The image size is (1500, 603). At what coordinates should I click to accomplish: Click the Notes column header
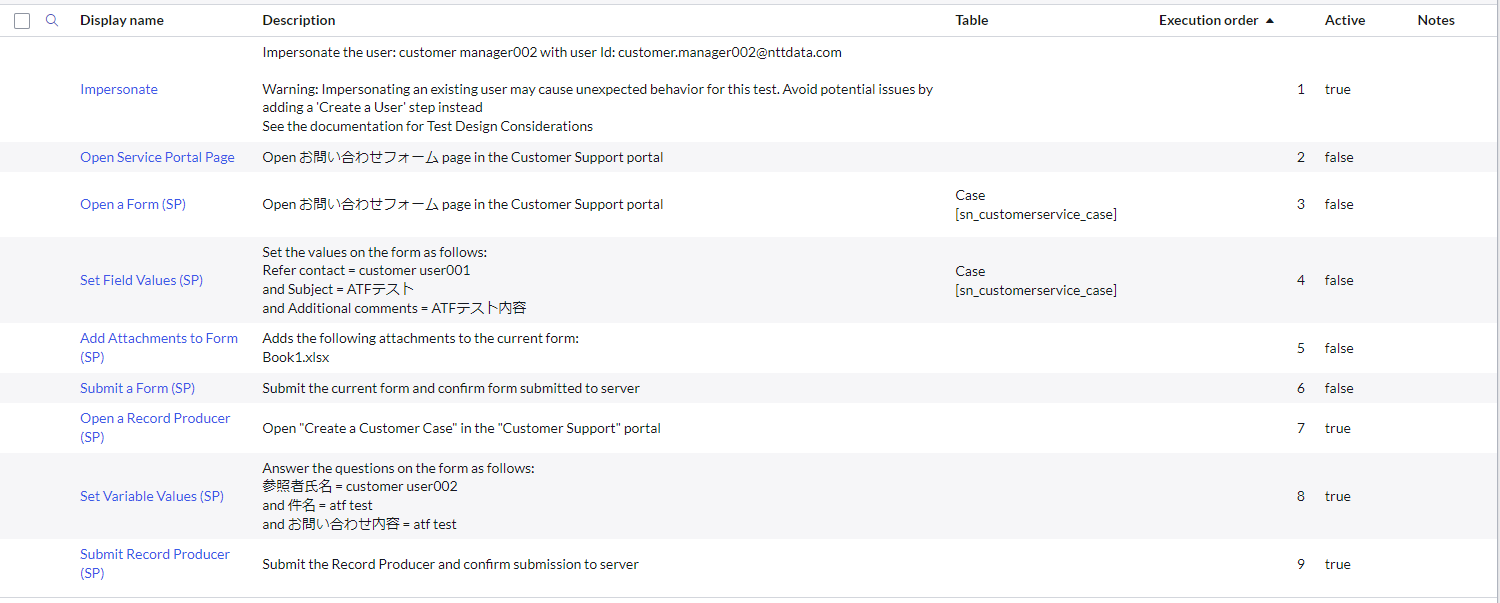coord(1436,20)
